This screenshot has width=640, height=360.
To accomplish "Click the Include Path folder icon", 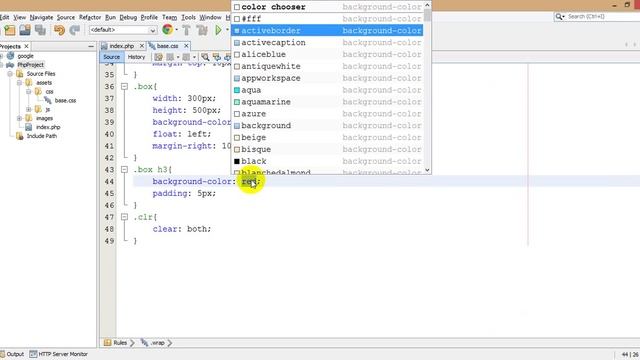I will point(20,136).
